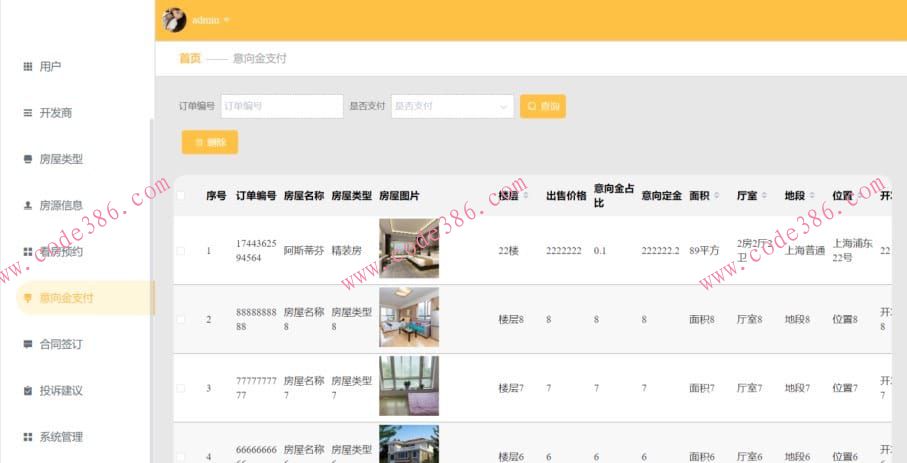Click the 2222222 sale price cell
907x463 pixels.
564,251
